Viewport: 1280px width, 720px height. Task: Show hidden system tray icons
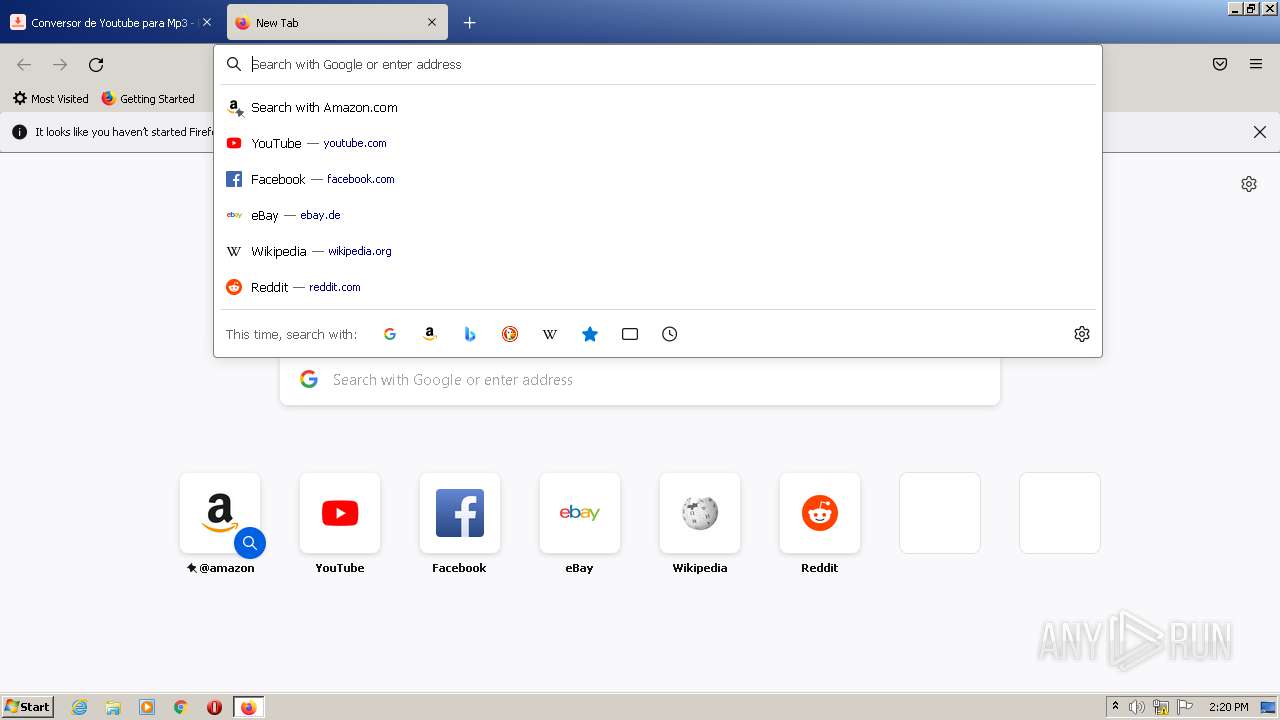[x=1115, y=707]
